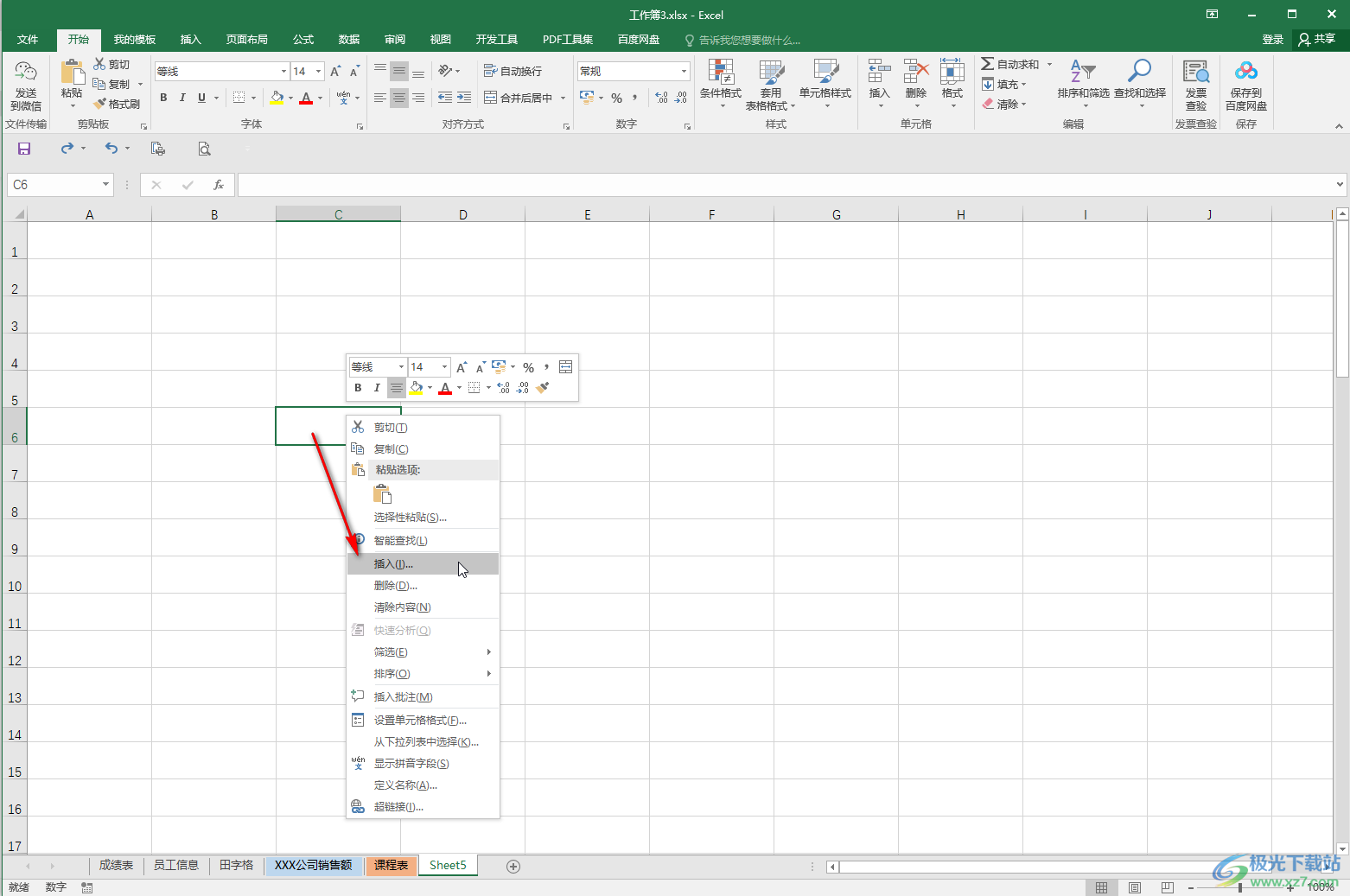Increase indent in alignment group

[464, 98]
